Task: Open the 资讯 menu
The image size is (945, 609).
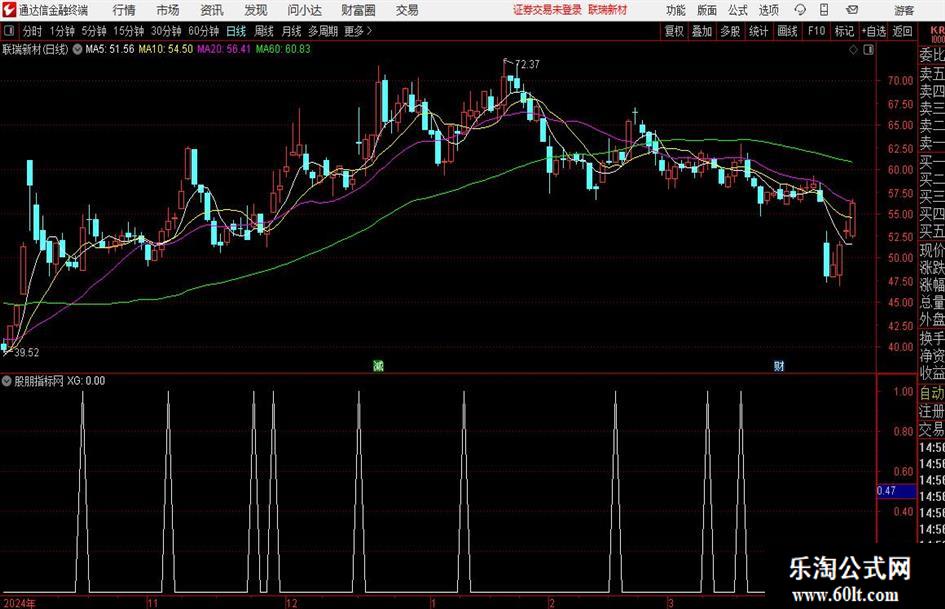Action: point(212,10)
